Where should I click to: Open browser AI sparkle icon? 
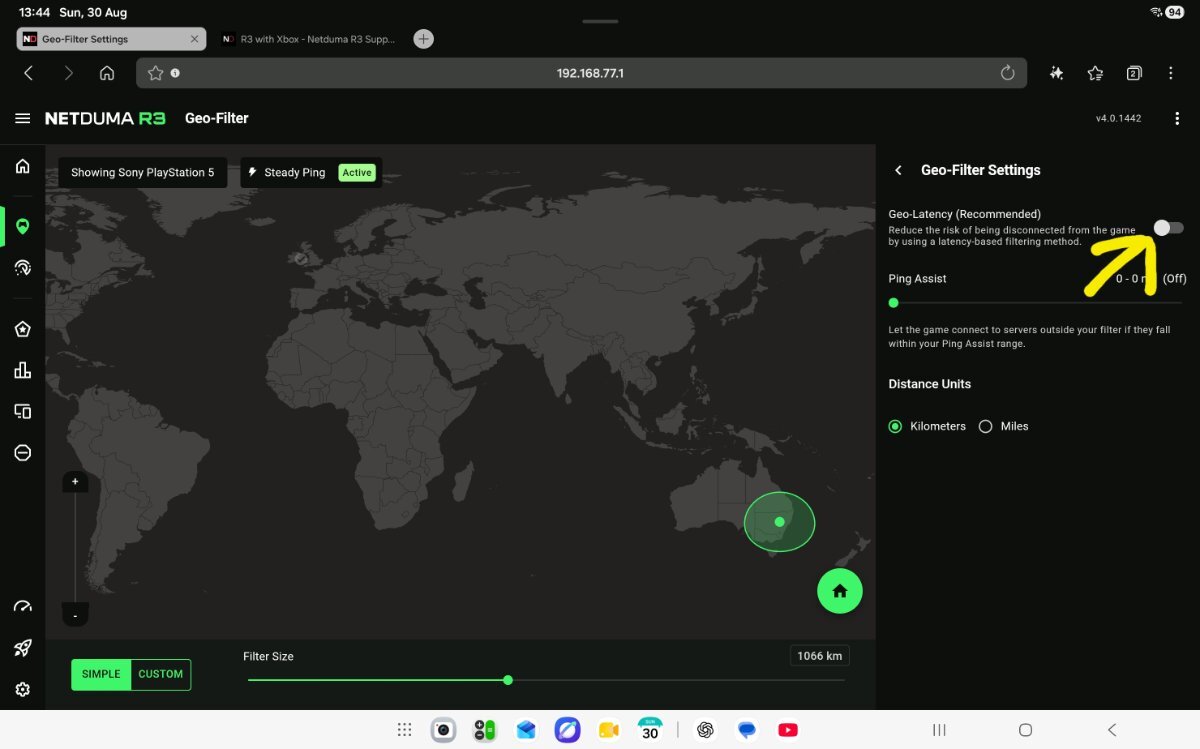pos(1056,73)
